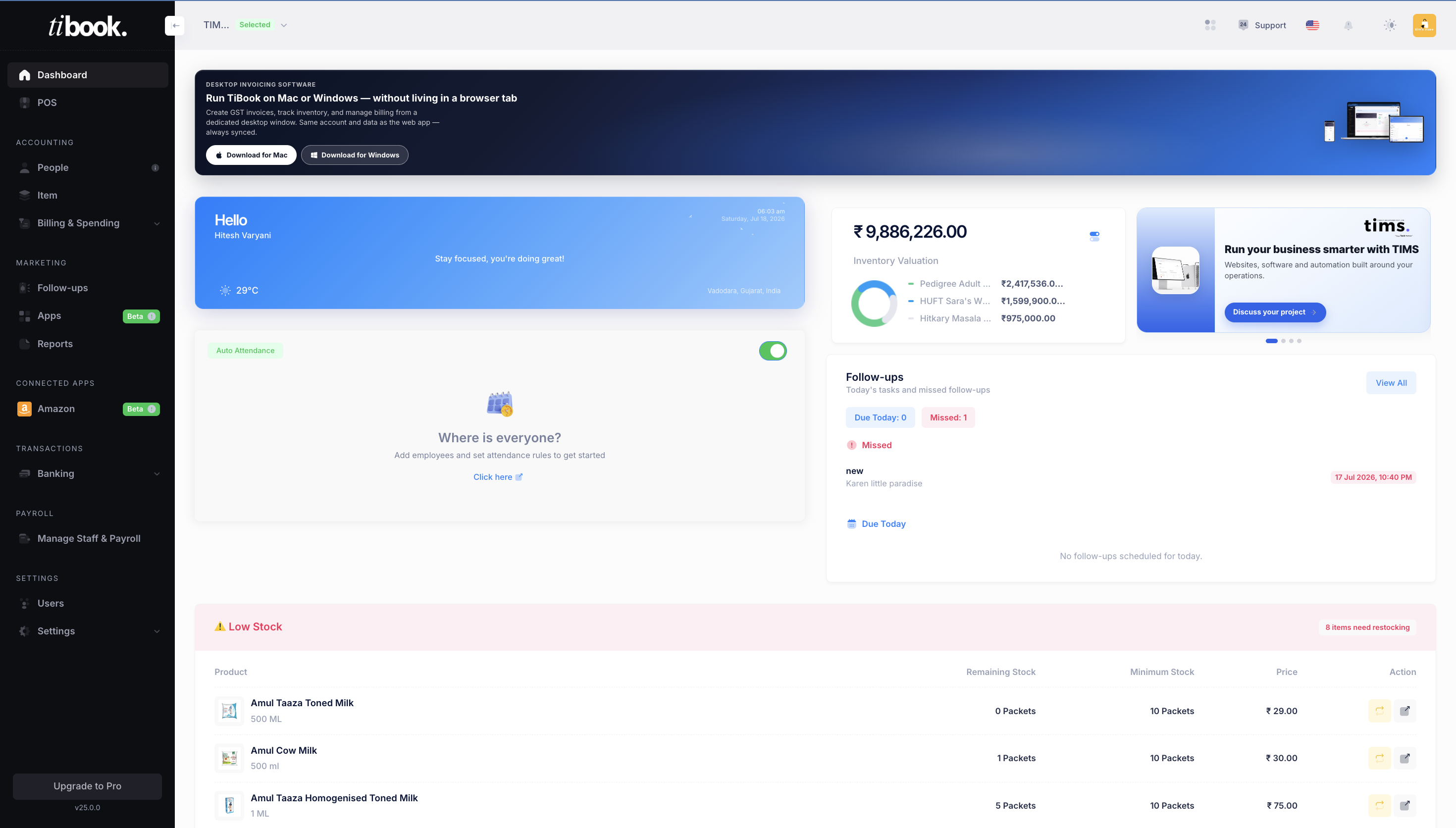Screen dimensions: 1456x828
Task: Open the Item section
Action: point(88,196)
